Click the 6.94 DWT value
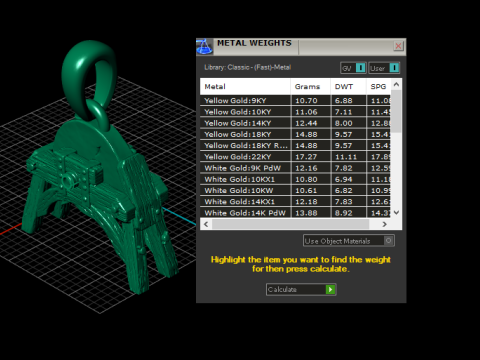Viewport: 480px width, 360px height. [344, 179]
